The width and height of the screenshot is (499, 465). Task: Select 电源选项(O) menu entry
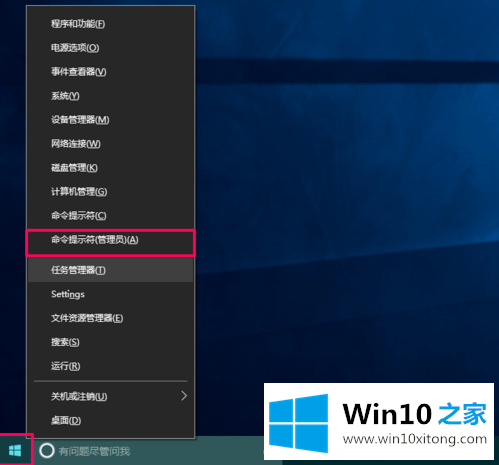(x=110, y=48)
